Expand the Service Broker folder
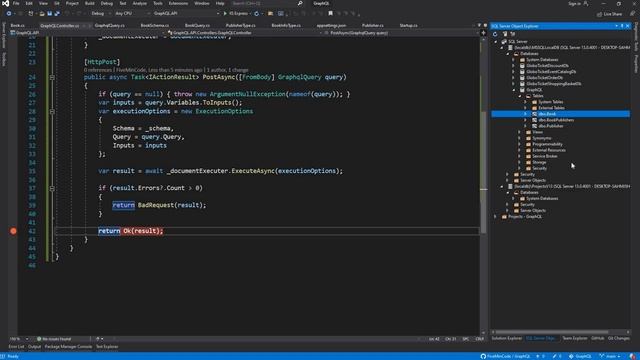Viewport: 640px width, 360px height. point(520,156)
